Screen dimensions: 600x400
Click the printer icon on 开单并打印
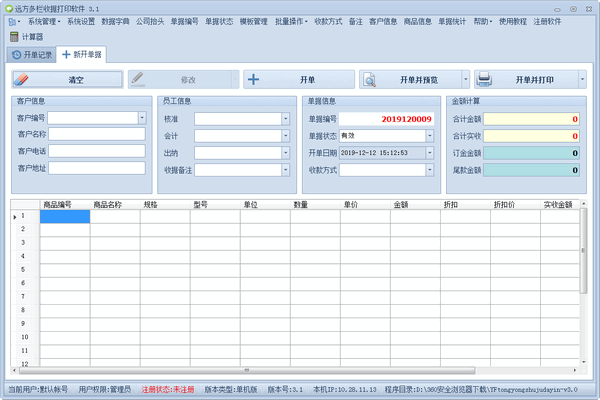(x=484, y=79)
